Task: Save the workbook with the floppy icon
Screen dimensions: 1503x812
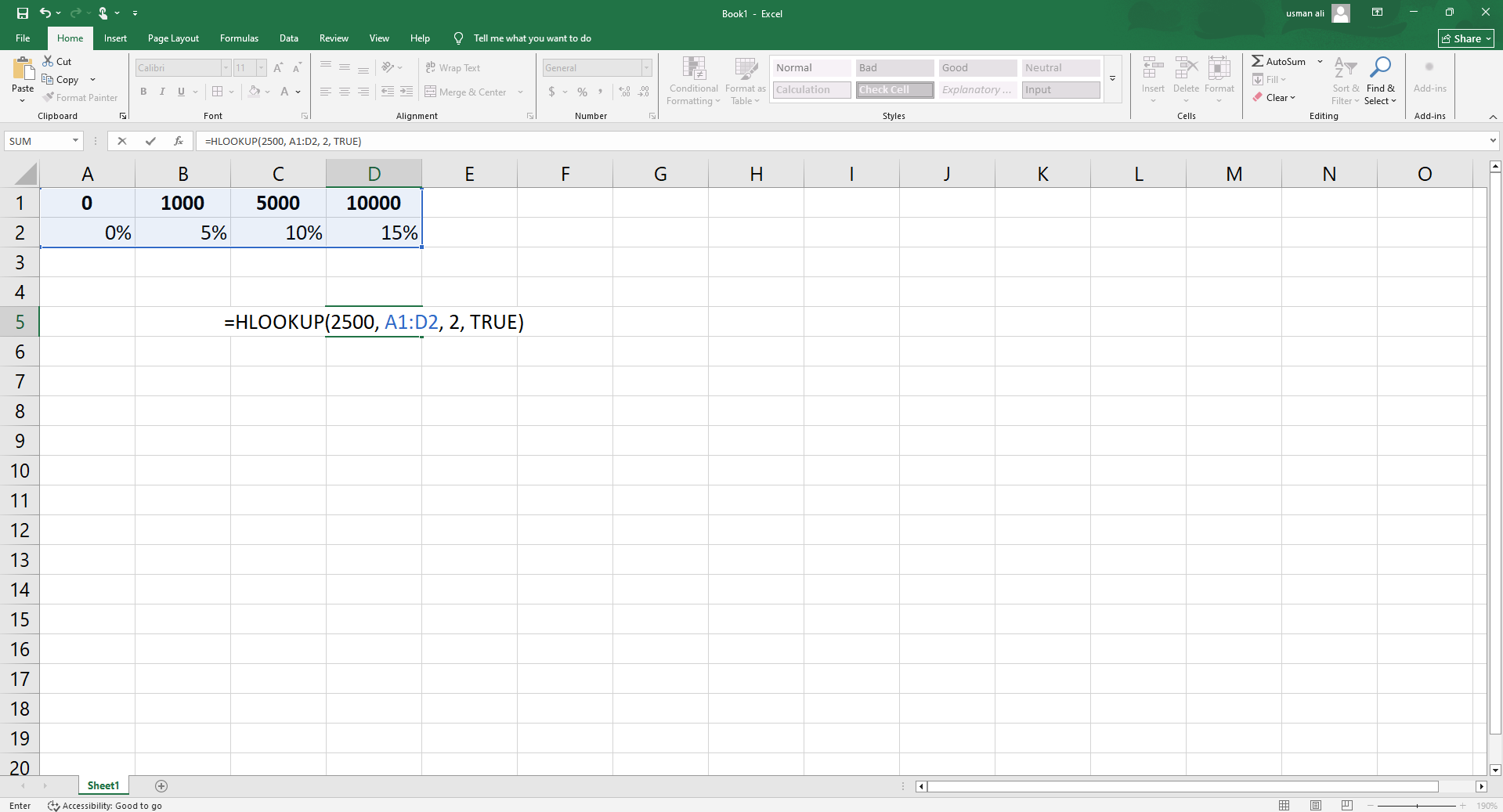Action: pyautogui.click(x=23, y=13)
